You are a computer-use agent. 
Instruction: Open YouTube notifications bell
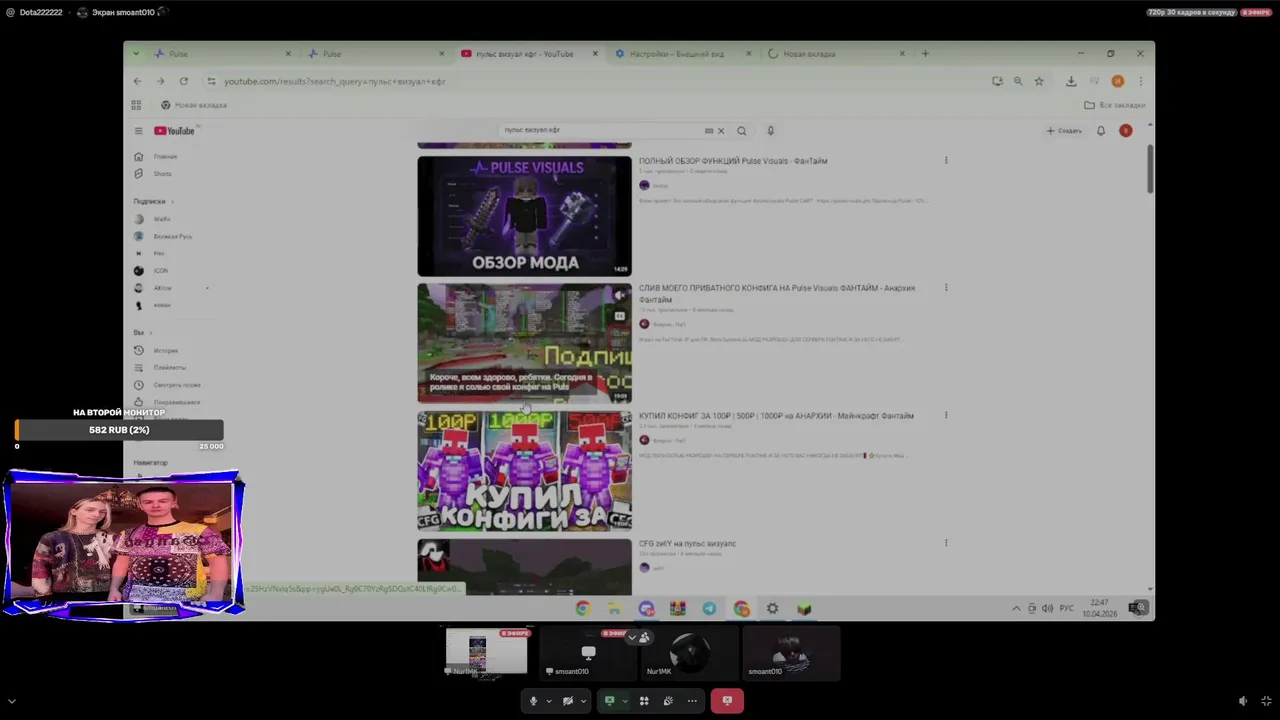(1101, 131)
